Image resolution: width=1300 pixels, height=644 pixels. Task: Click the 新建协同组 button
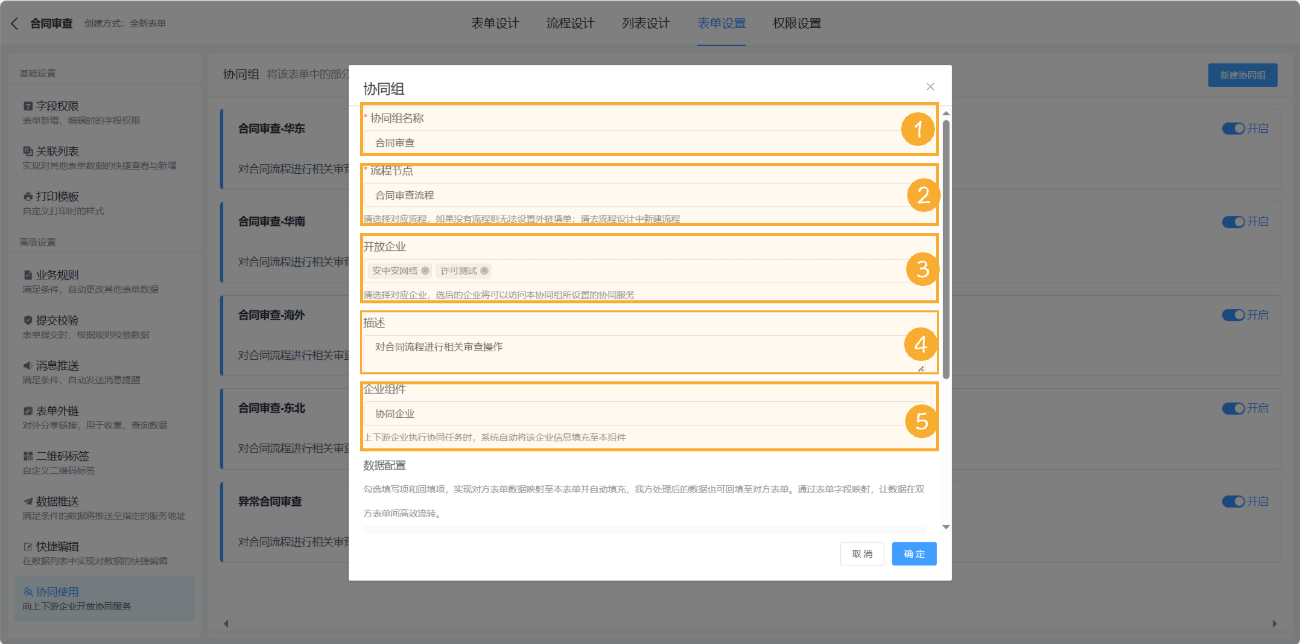tap(1241, 75)
